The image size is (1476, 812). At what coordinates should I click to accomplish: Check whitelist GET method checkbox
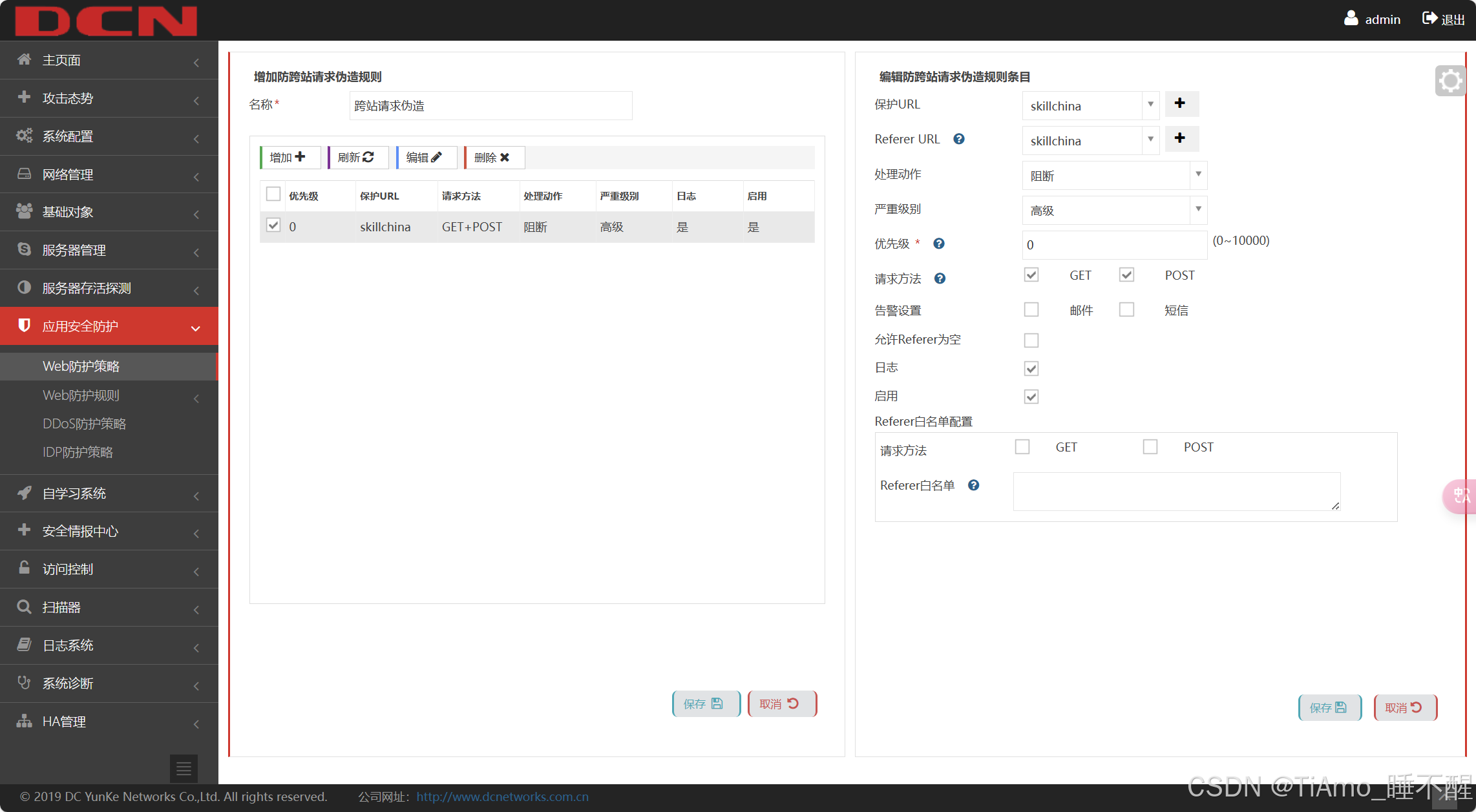1022,446
